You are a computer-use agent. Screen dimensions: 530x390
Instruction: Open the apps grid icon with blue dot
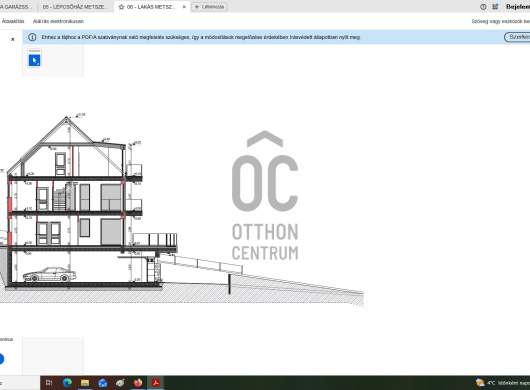pos(495,7)
